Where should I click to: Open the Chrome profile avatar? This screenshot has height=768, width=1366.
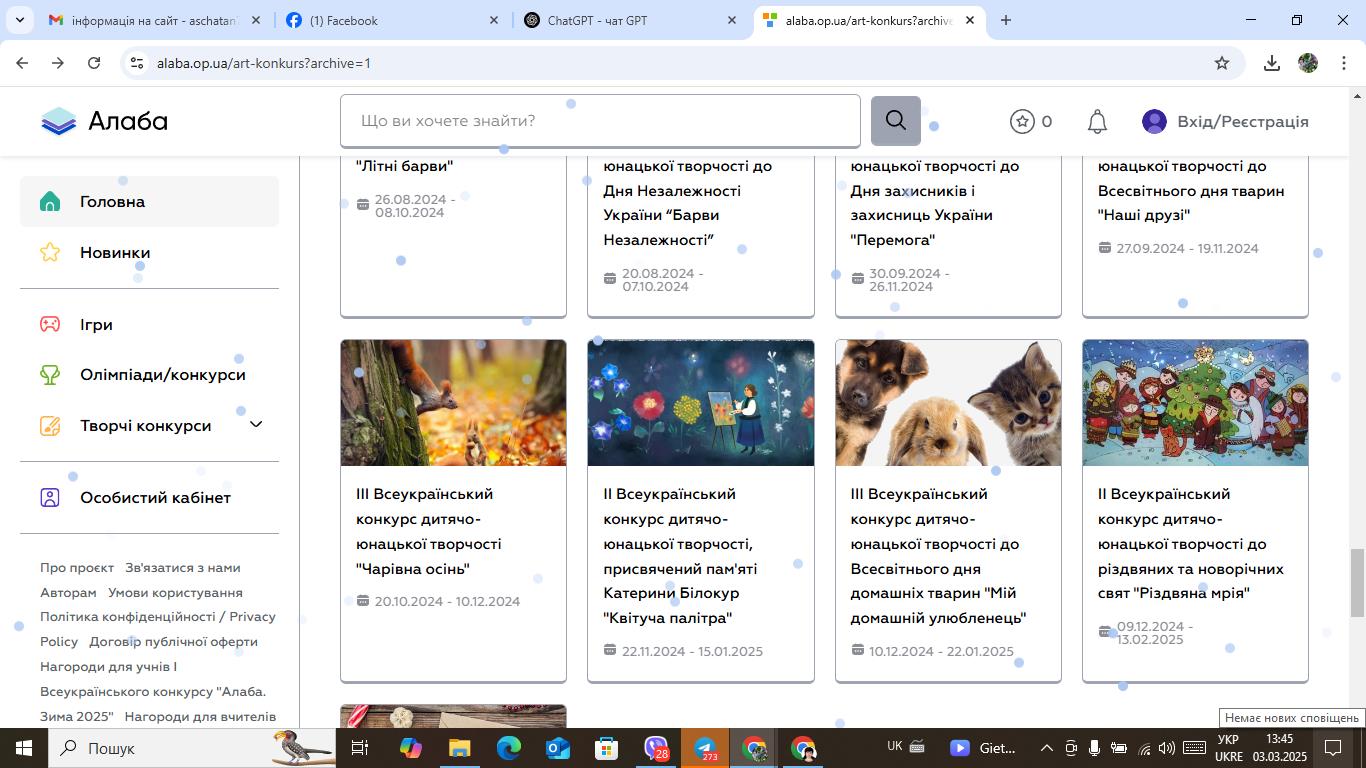(1308, 63)
